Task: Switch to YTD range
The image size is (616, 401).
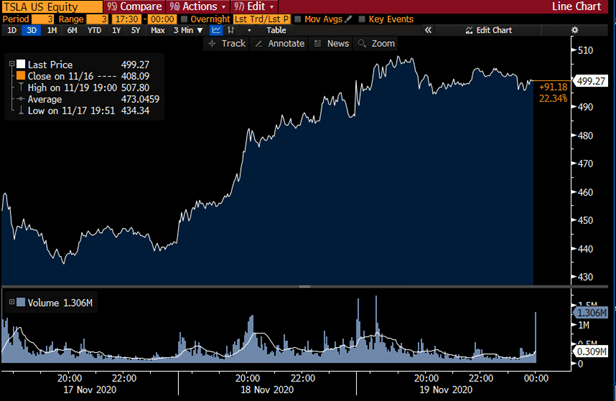Action: click(x=94, y=30)
